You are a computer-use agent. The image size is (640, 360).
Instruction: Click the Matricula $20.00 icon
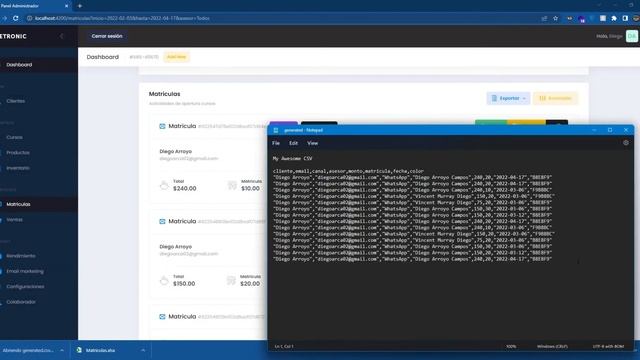[231, 280]
